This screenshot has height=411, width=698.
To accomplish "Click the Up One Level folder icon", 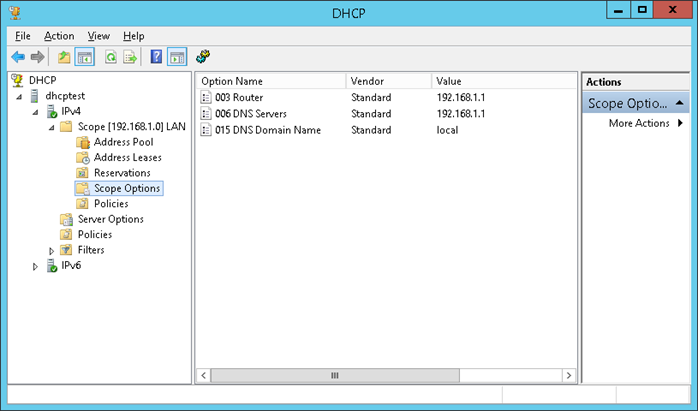I will pos(64,57).
